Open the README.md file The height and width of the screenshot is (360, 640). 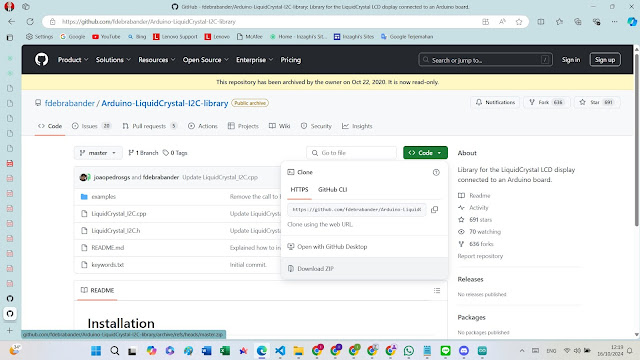coord(108,247)
